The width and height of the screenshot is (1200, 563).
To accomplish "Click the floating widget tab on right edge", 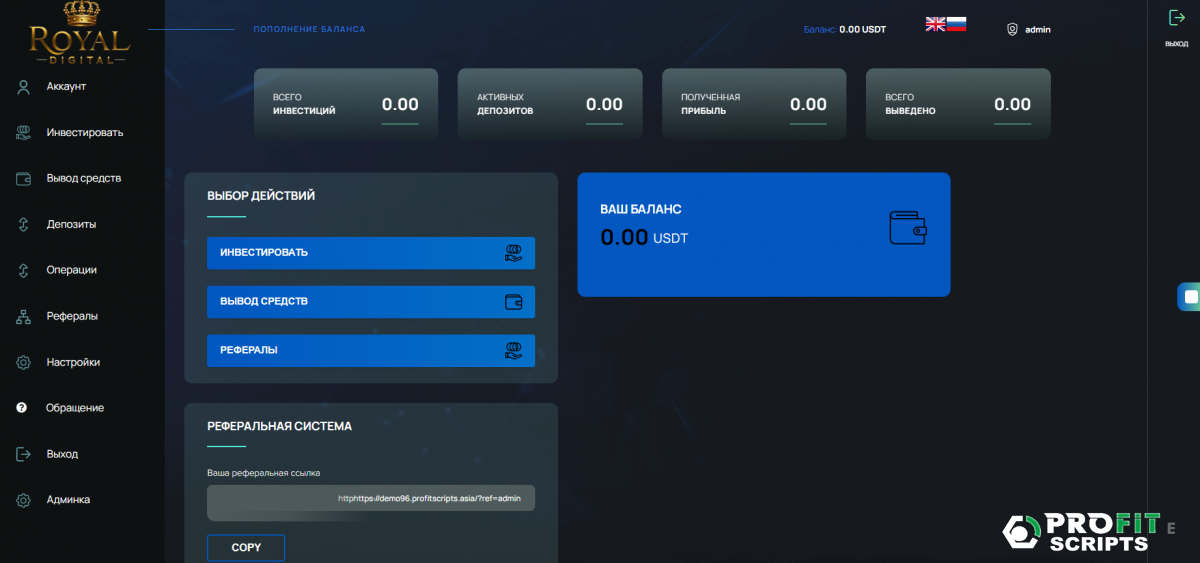I will coord(1189,297).
